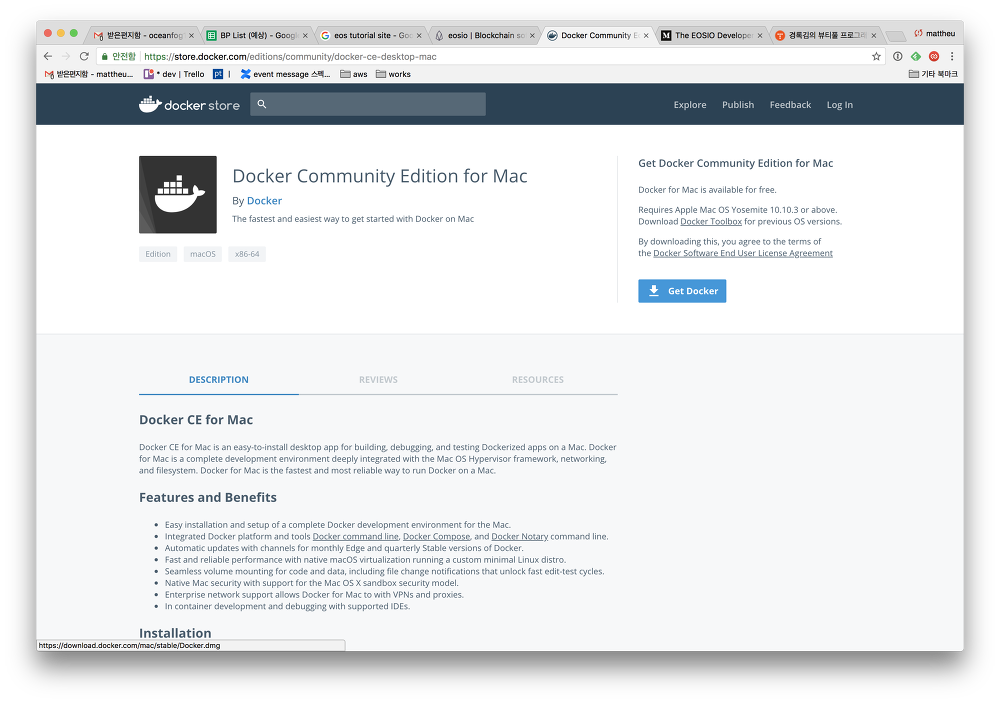Click the search magnifier icon
This screenshot has height=703, width=1000.
[261, 104]
